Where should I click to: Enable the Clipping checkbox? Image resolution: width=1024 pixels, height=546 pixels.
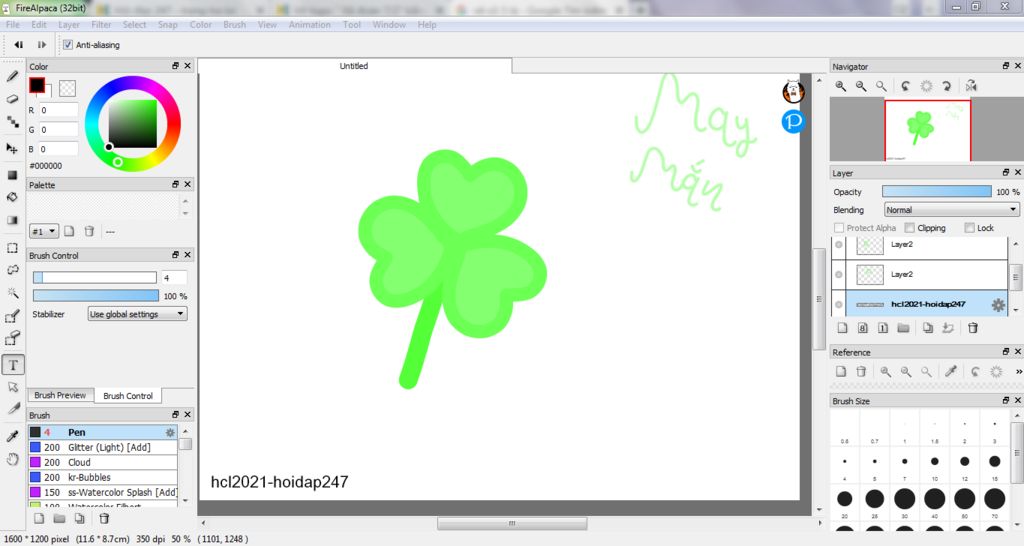[x=909, y=228]
